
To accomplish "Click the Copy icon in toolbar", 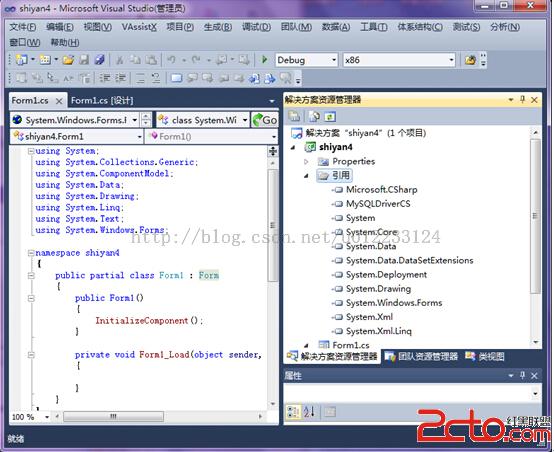I will [x=135, y=60].
